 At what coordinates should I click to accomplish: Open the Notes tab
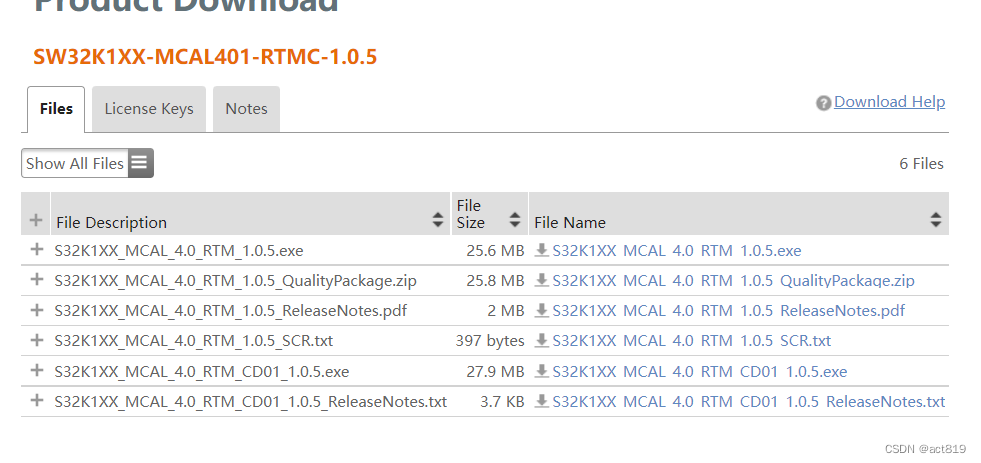coord(246,109)
